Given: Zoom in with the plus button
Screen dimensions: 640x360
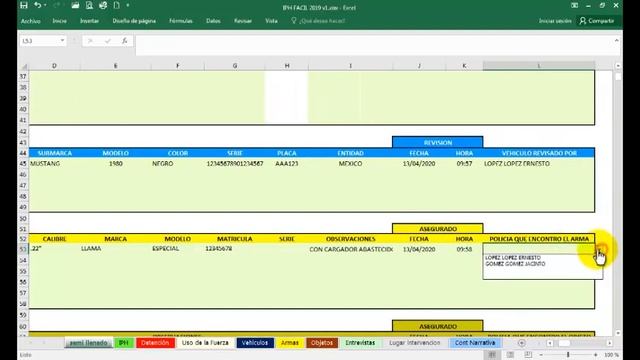Looking at the screenshot, I should click(x=596, y=355).
